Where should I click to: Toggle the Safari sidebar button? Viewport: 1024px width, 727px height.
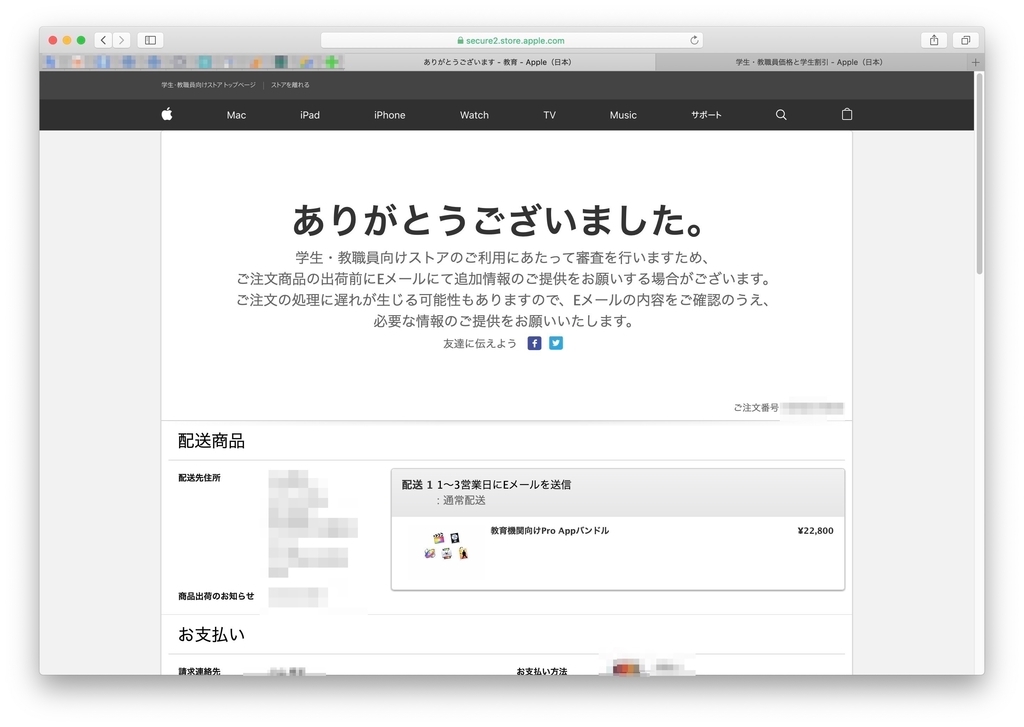[x=150, y=40]
